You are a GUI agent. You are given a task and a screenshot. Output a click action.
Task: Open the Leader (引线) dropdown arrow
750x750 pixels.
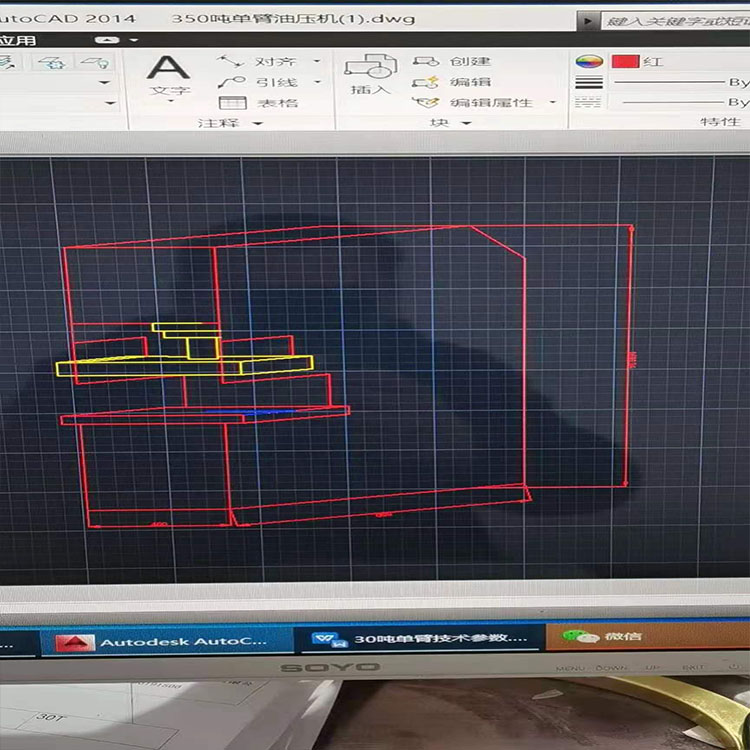coord(318,82)
